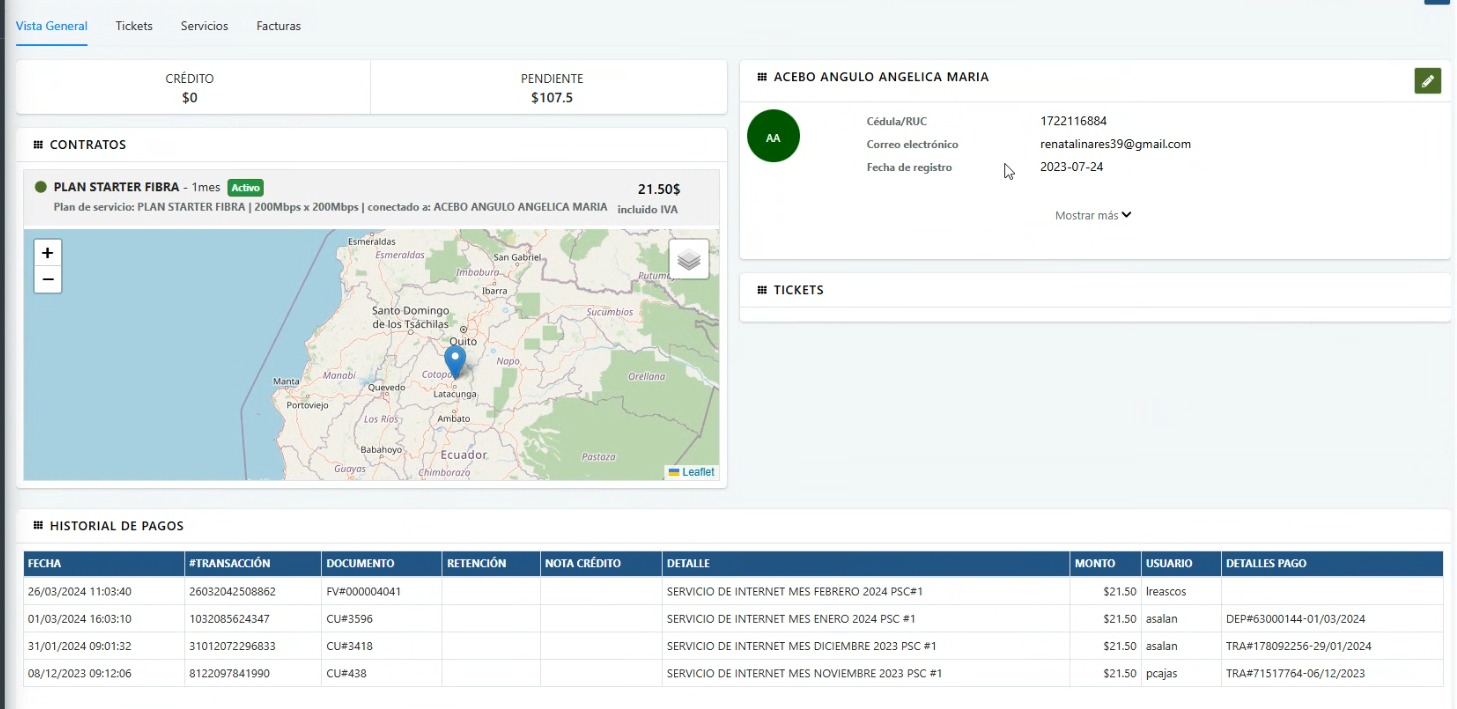Click the PLAN STARTER FIBRA contract title
The image size is (1457, 709).
coord(116,187)
